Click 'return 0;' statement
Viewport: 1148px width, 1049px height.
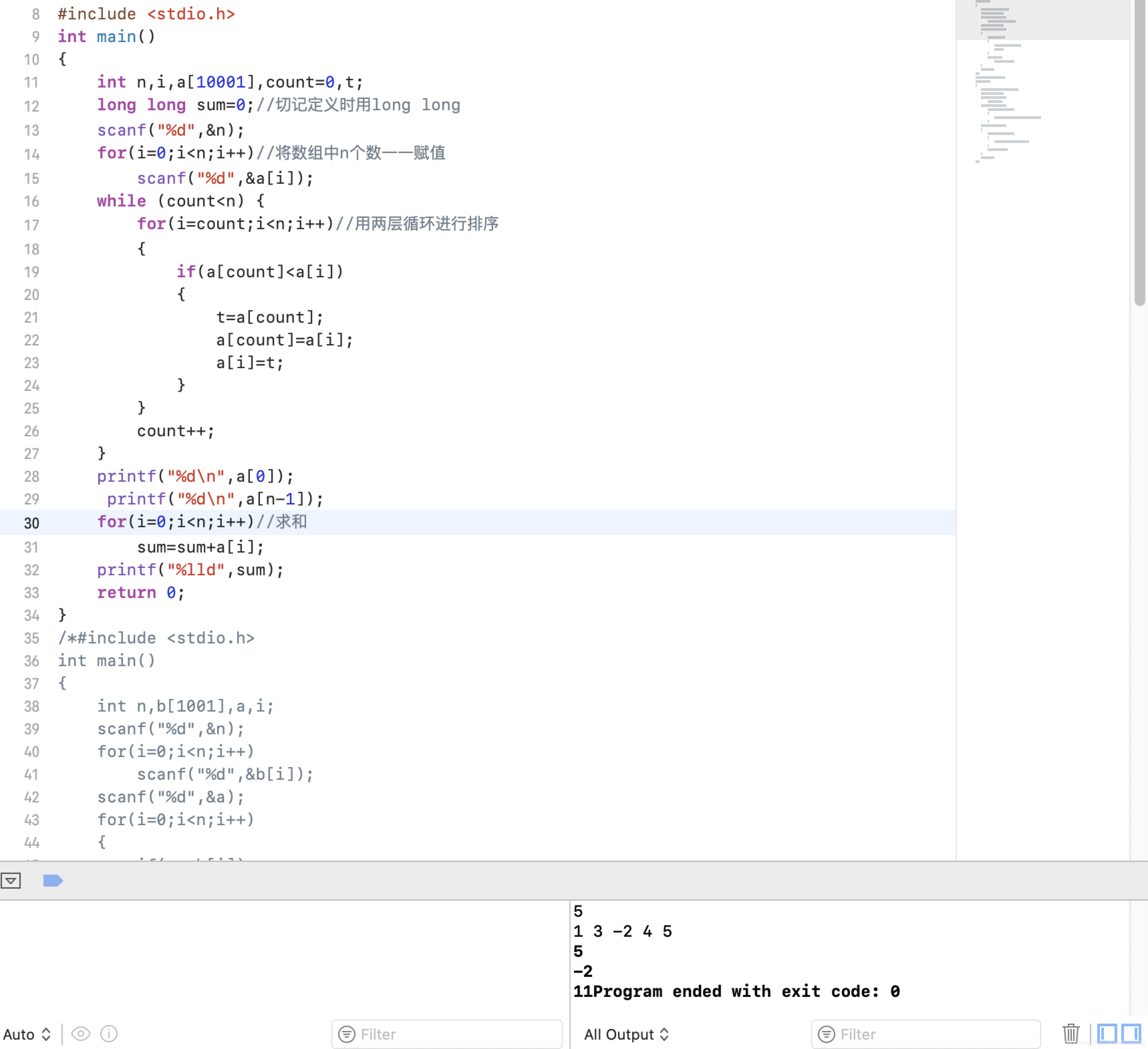click(141, 593)
